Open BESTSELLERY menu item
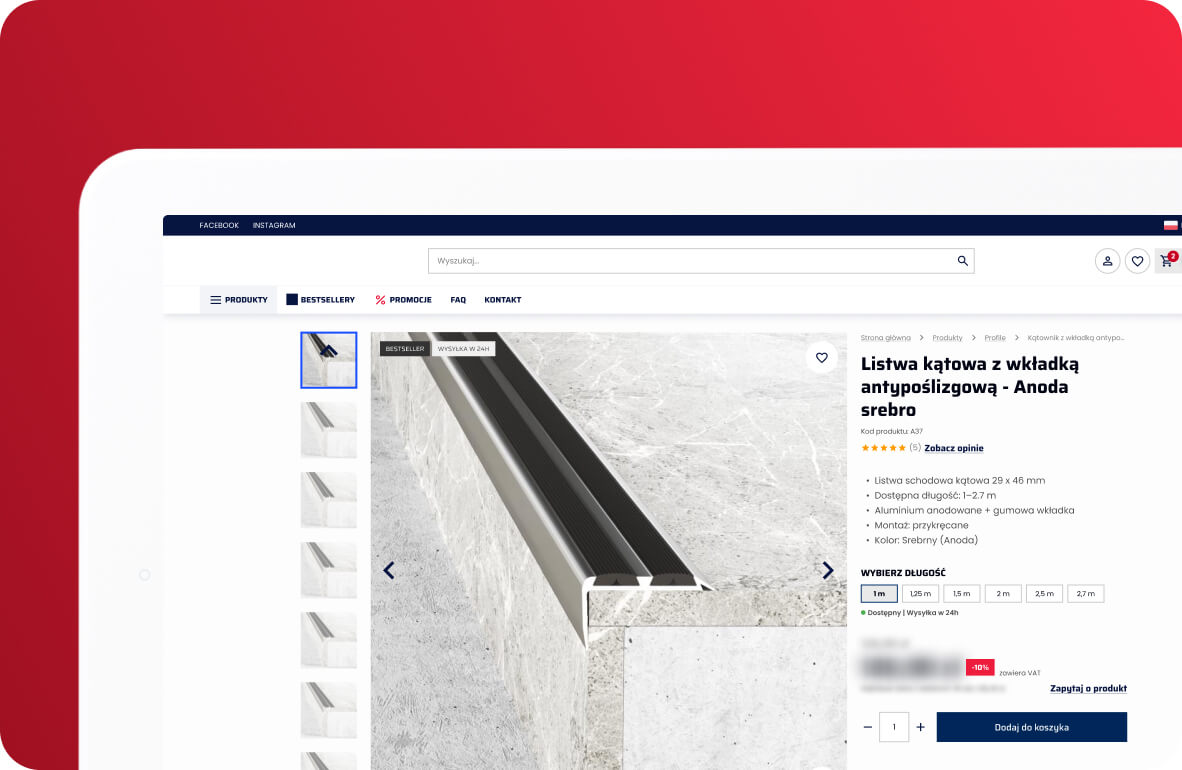The width and height of the screenshot is (1182, 770). point(320,299)
